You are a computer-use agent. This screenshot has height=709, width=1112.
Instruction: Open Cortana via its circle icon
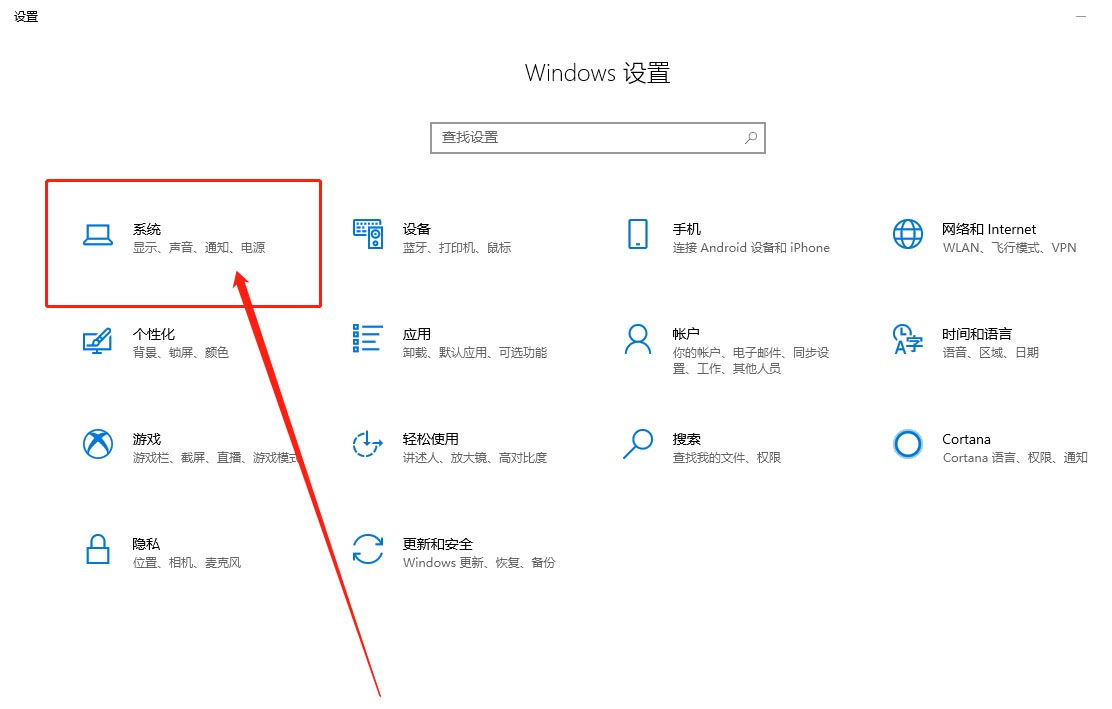click(x=907, y=445)
